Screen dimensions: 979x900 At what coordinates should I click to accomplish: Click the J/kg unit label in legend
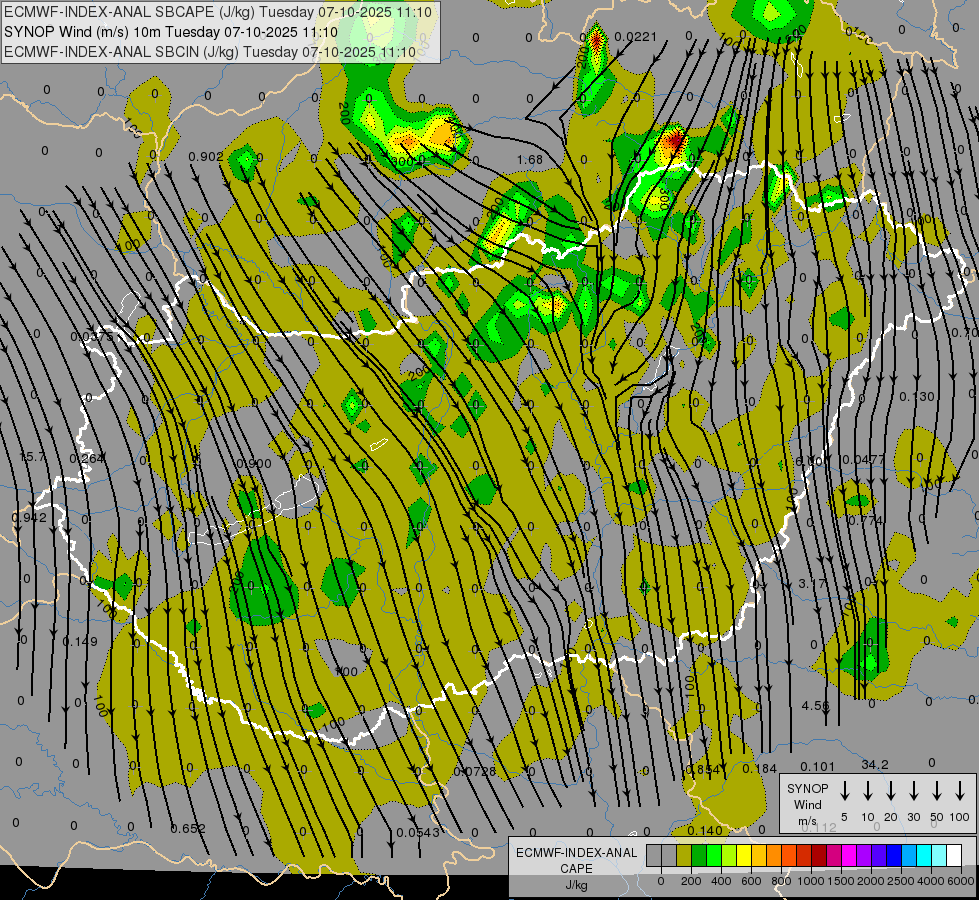click(576, 885)
